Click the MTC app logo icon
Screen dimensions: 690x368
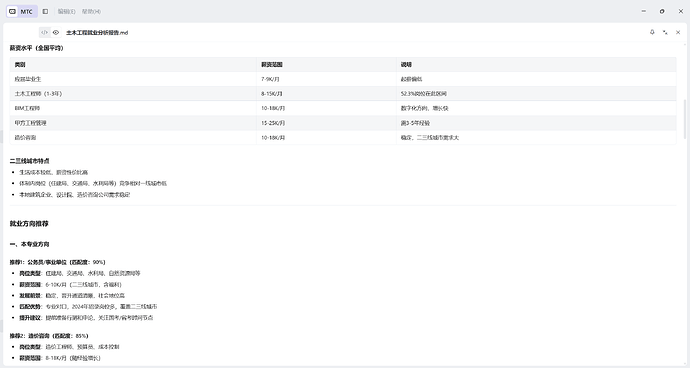(12, 11)
